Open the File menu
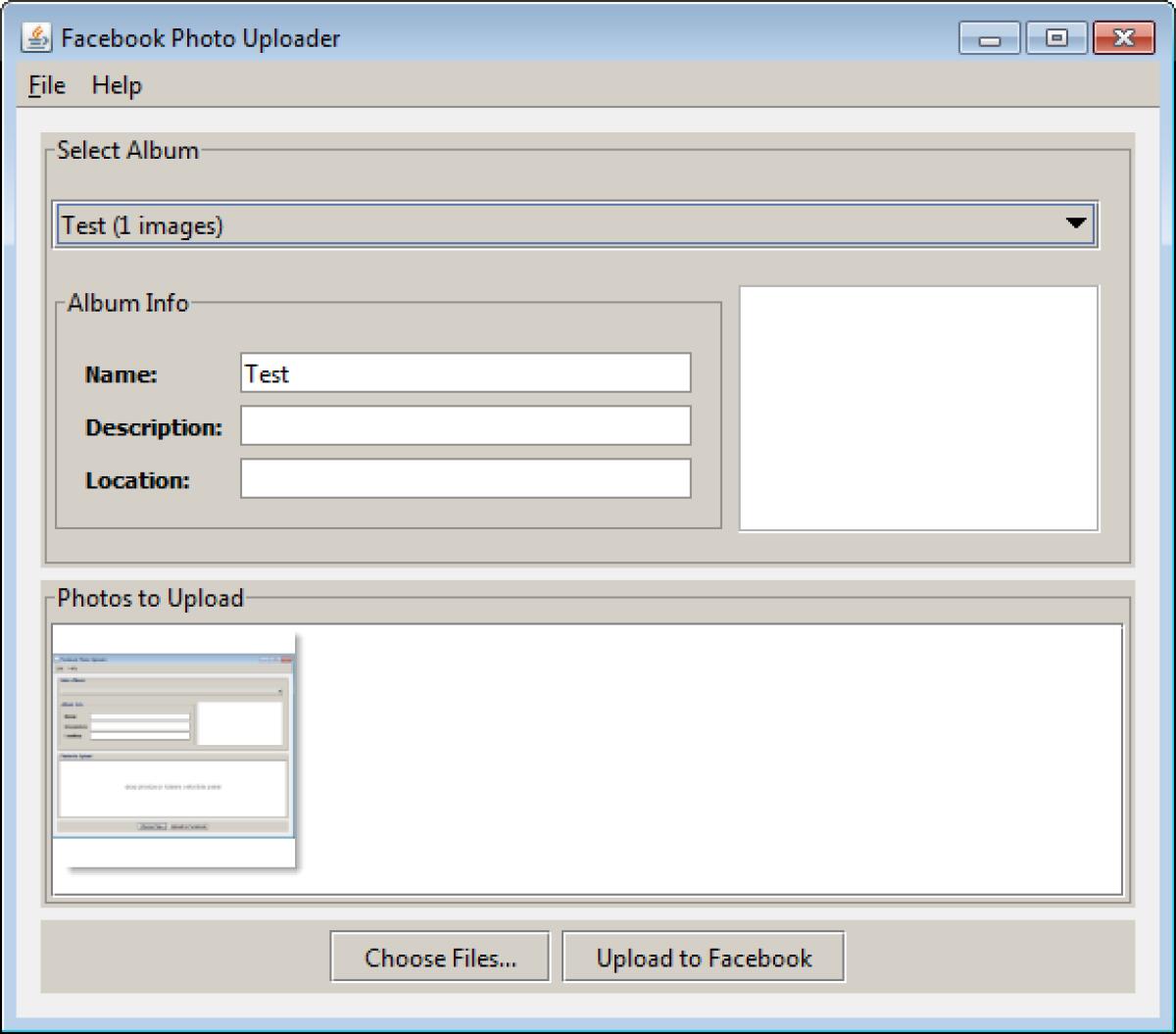This screenshot has height=1034, width=1176. pyautogui.click(x=47, y=86)
